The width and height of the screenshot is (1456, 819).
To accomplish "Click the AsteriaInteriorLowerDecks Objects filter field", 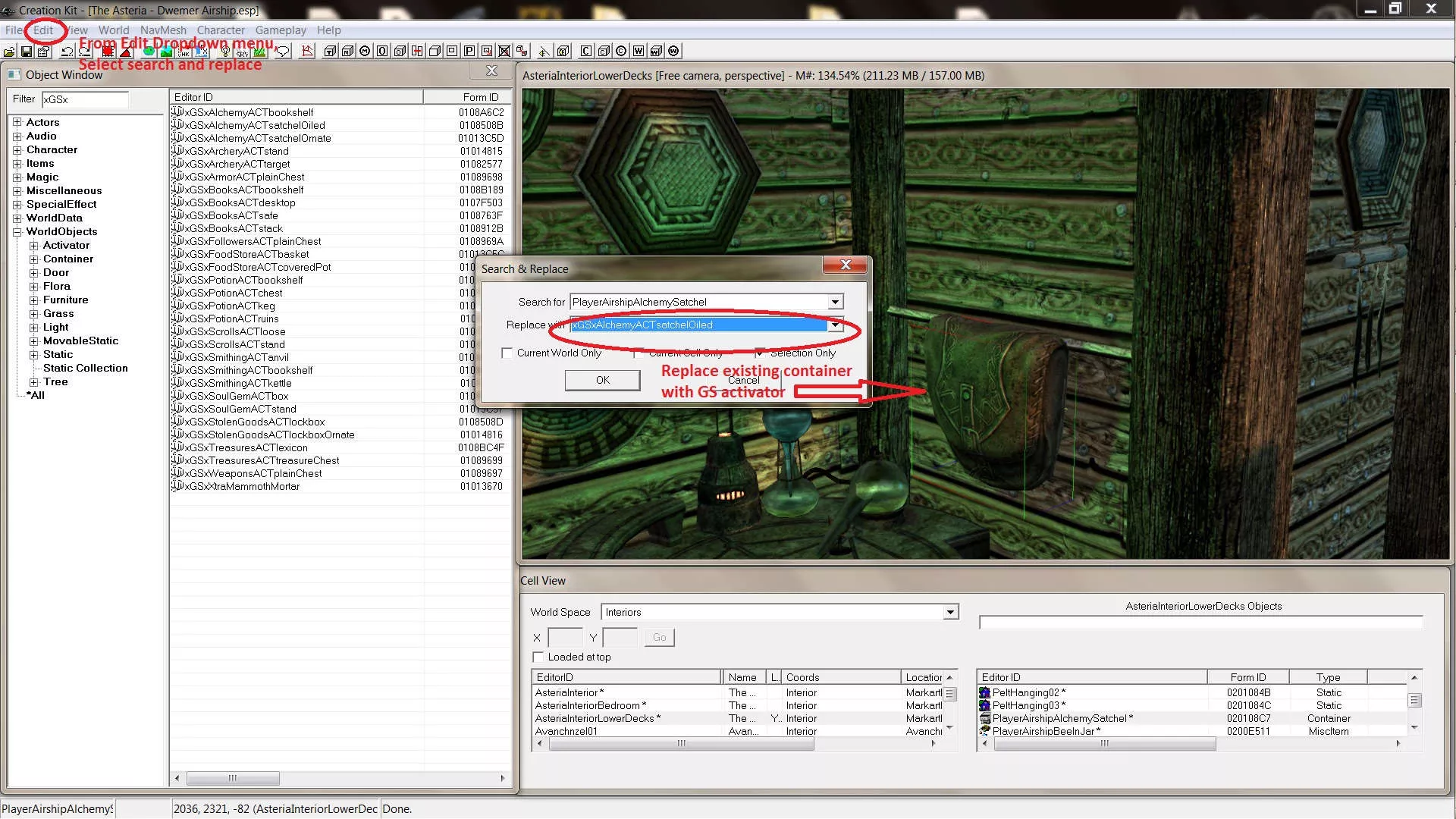I will (x=1200, y=623).
